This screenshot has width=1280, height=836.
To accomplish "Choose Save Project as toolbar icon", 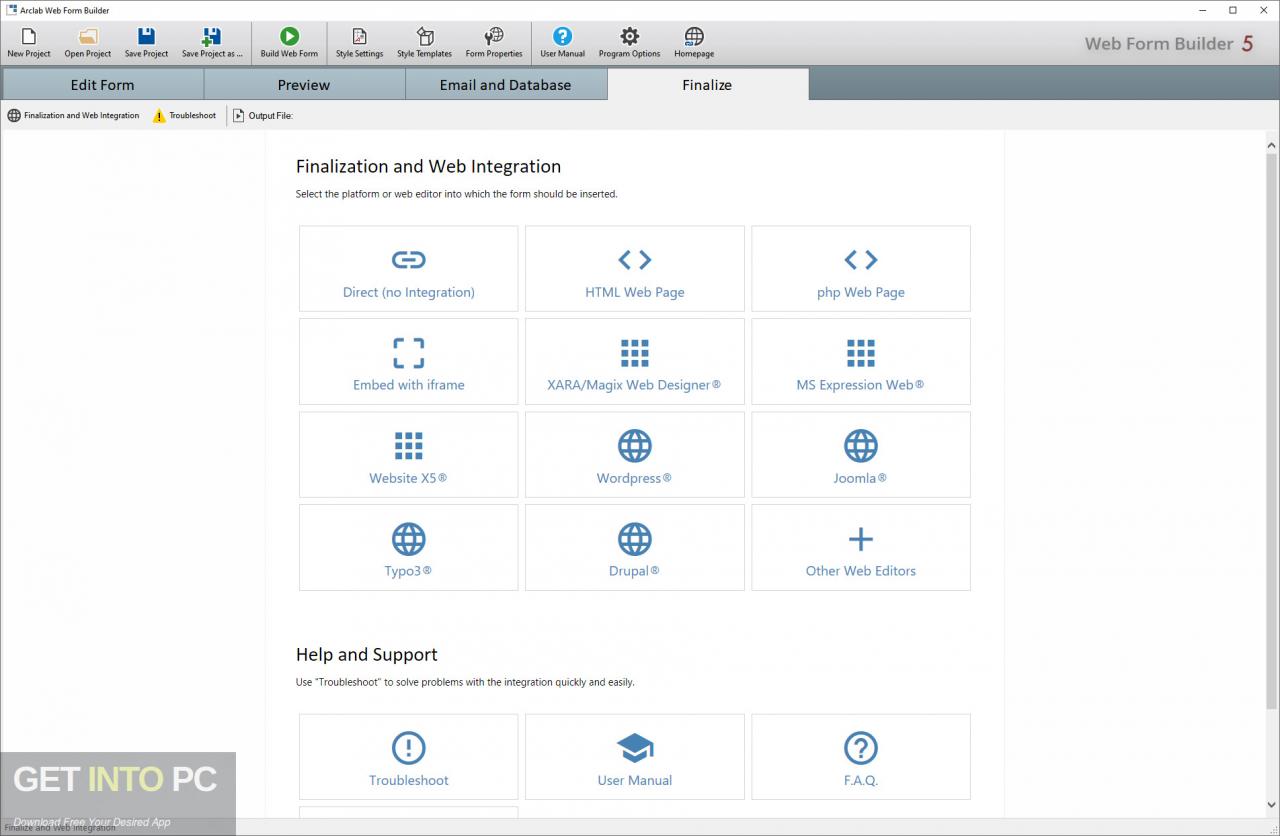I will coord(212,43).
